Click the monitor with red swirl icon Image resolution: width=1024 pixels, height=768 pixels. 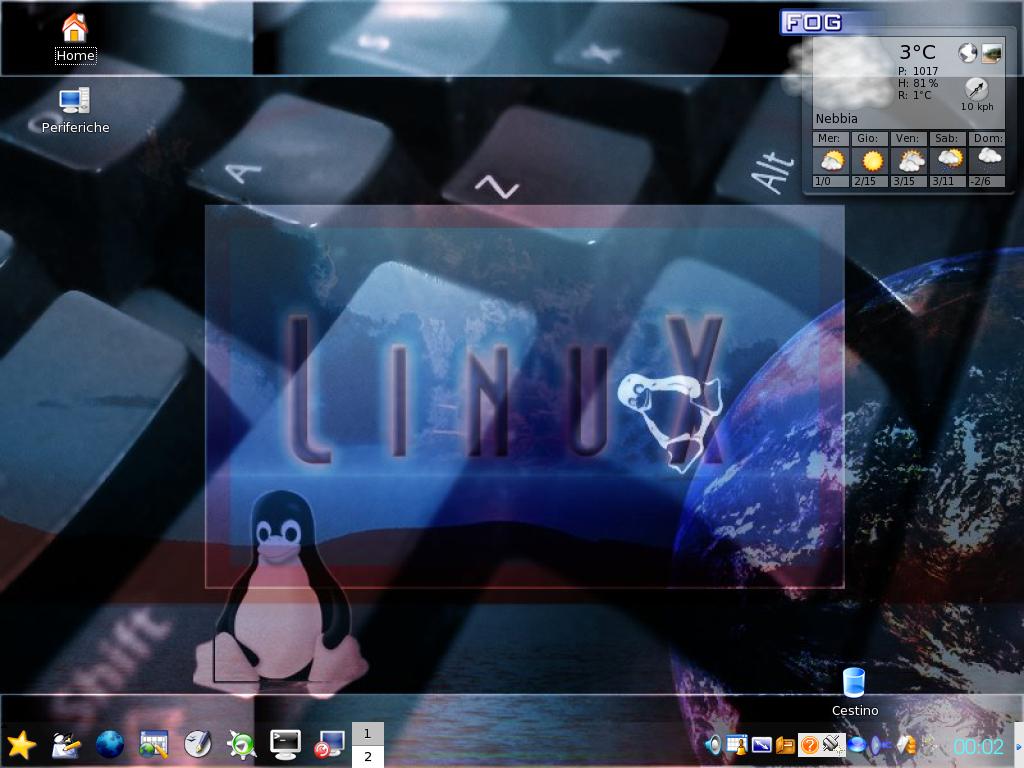(329, 744)
